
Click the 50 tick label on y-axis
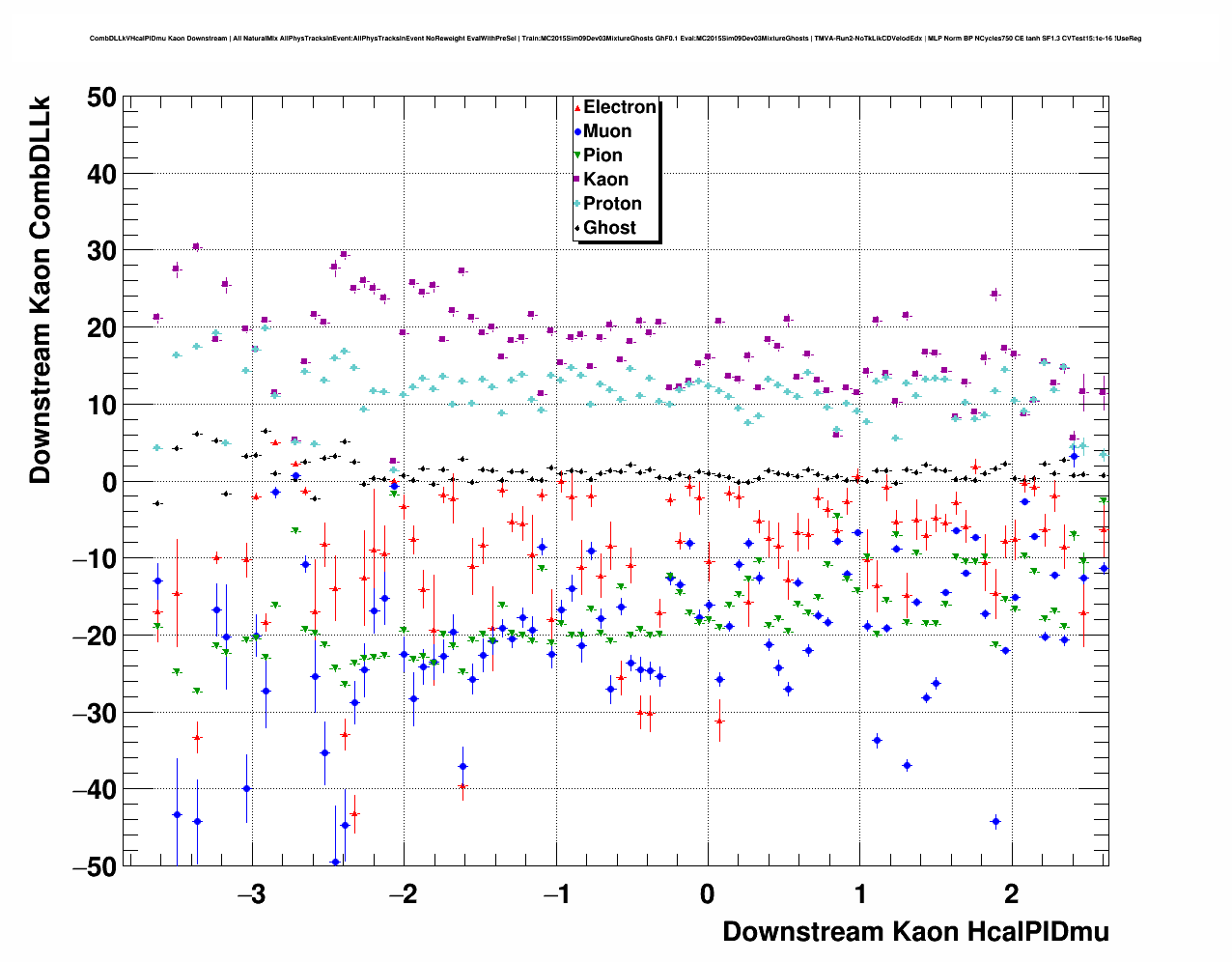click(x=100, y=97)
